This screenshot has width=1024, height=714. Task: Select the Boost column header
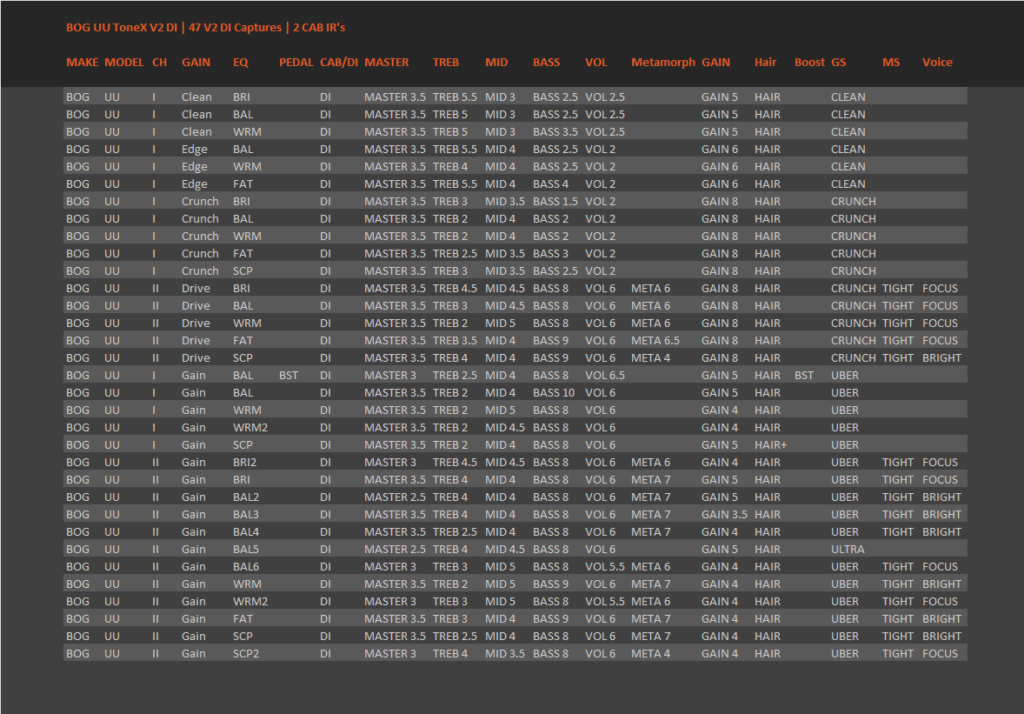[809, 62]
